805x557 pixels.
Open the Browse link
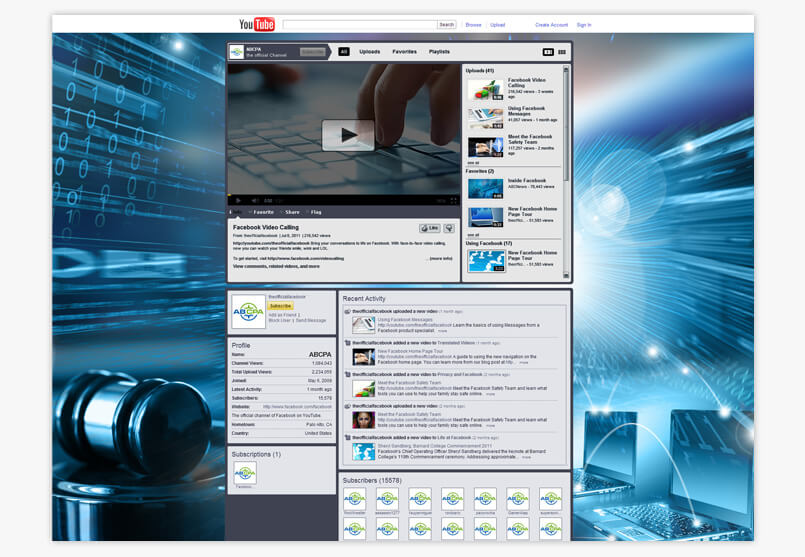pyautogui.click(x=473, y=25)
